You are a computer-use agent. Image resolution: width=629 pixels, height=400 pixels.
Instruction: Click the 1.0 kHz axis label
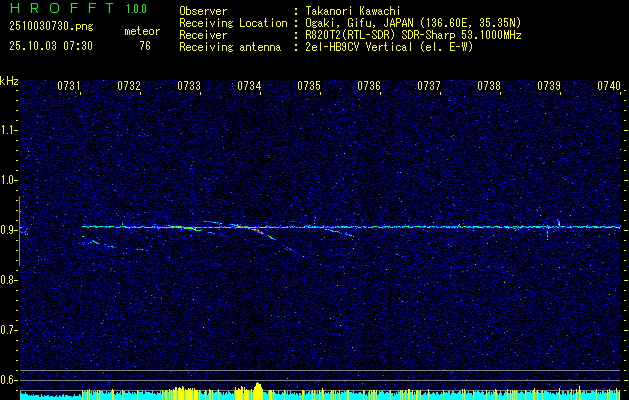click(x=8, y=181)
